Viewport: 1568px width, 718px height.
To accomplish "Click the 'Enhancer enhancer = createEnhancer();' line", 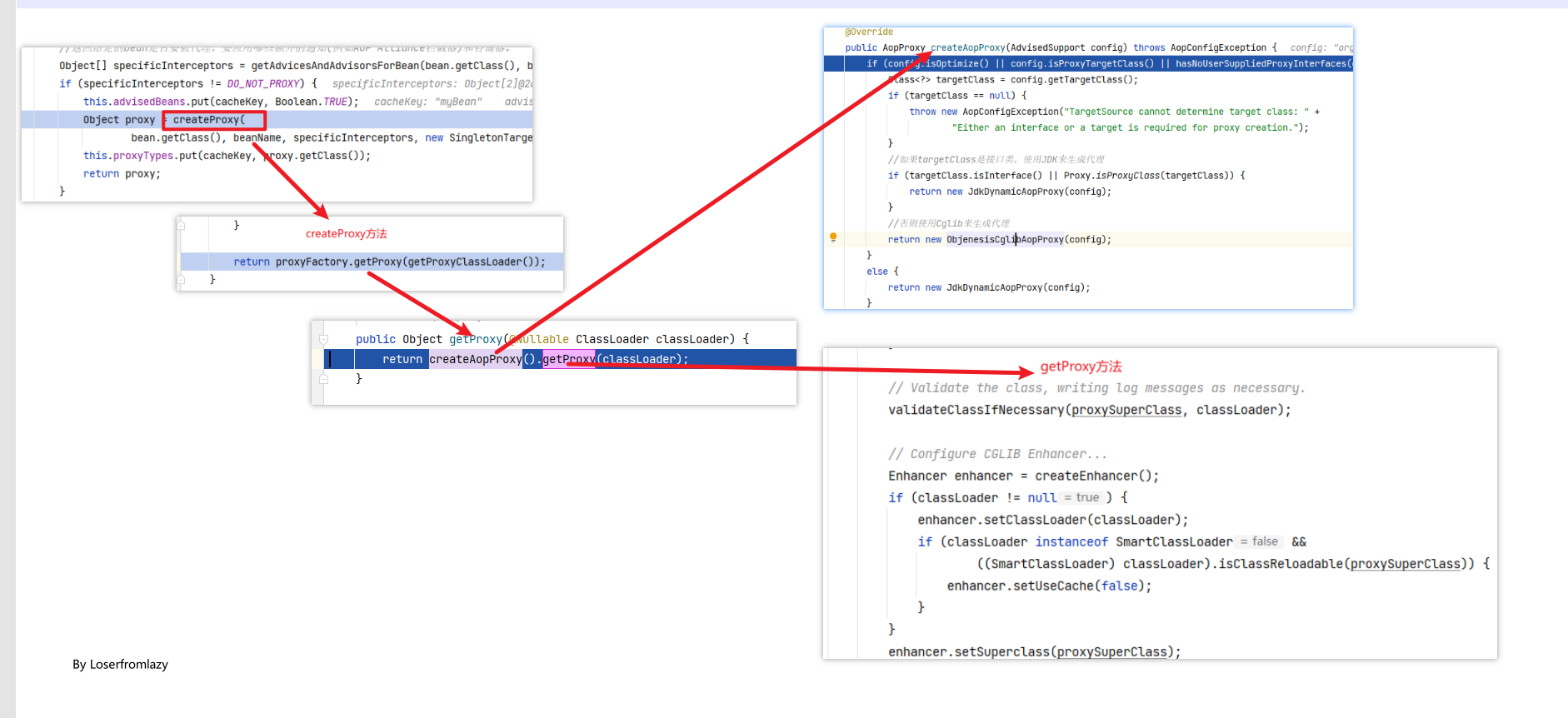I will tap(1024, 476).
